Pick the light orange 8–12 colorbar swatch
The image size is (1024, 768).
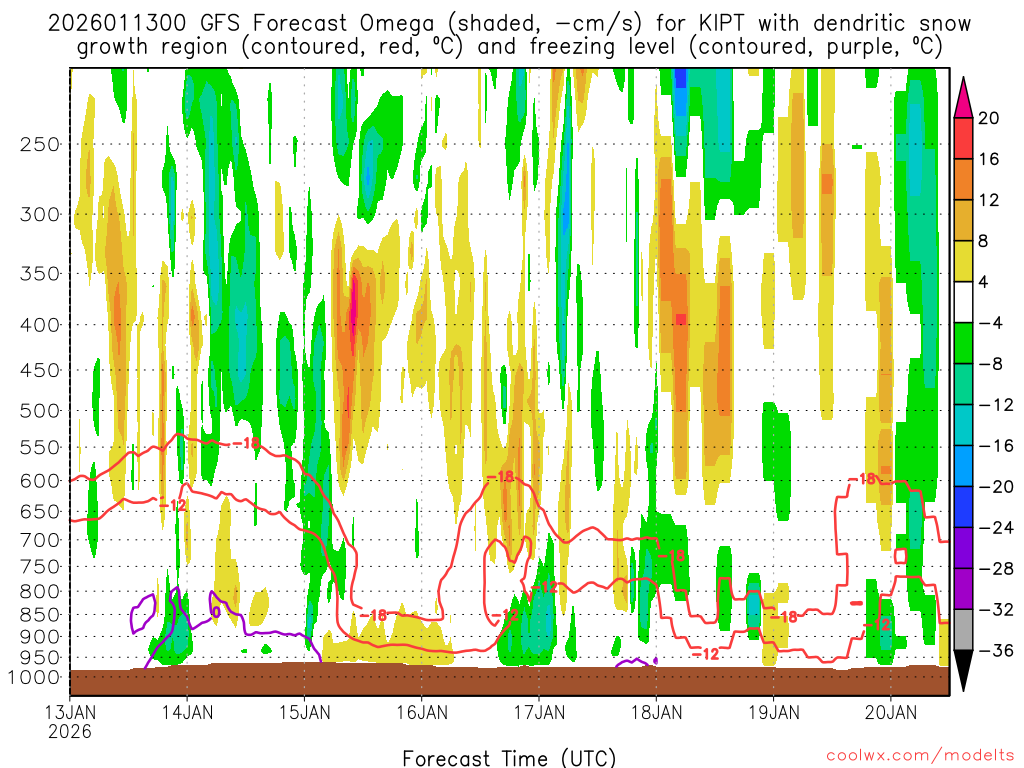(x=963, y=221)
